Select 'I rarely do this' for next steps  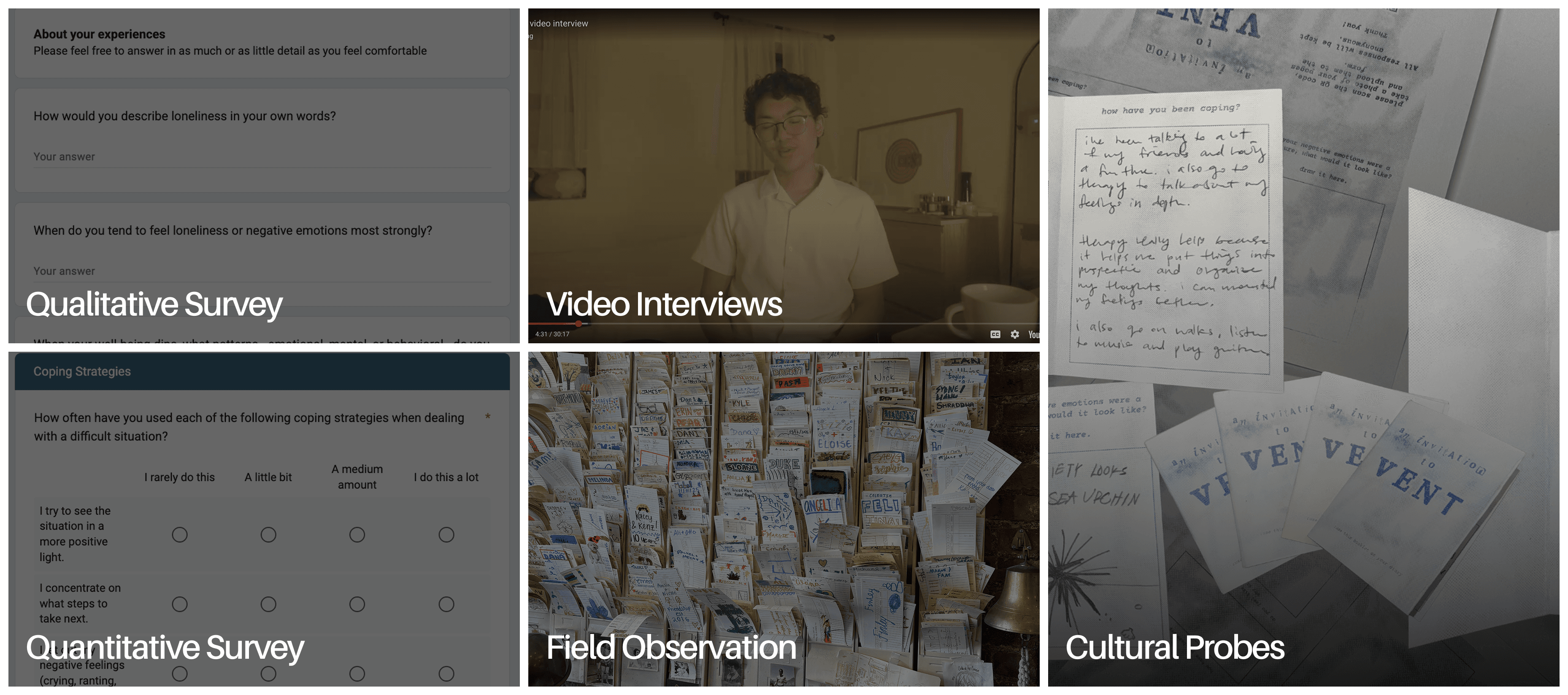pos(180,604)
